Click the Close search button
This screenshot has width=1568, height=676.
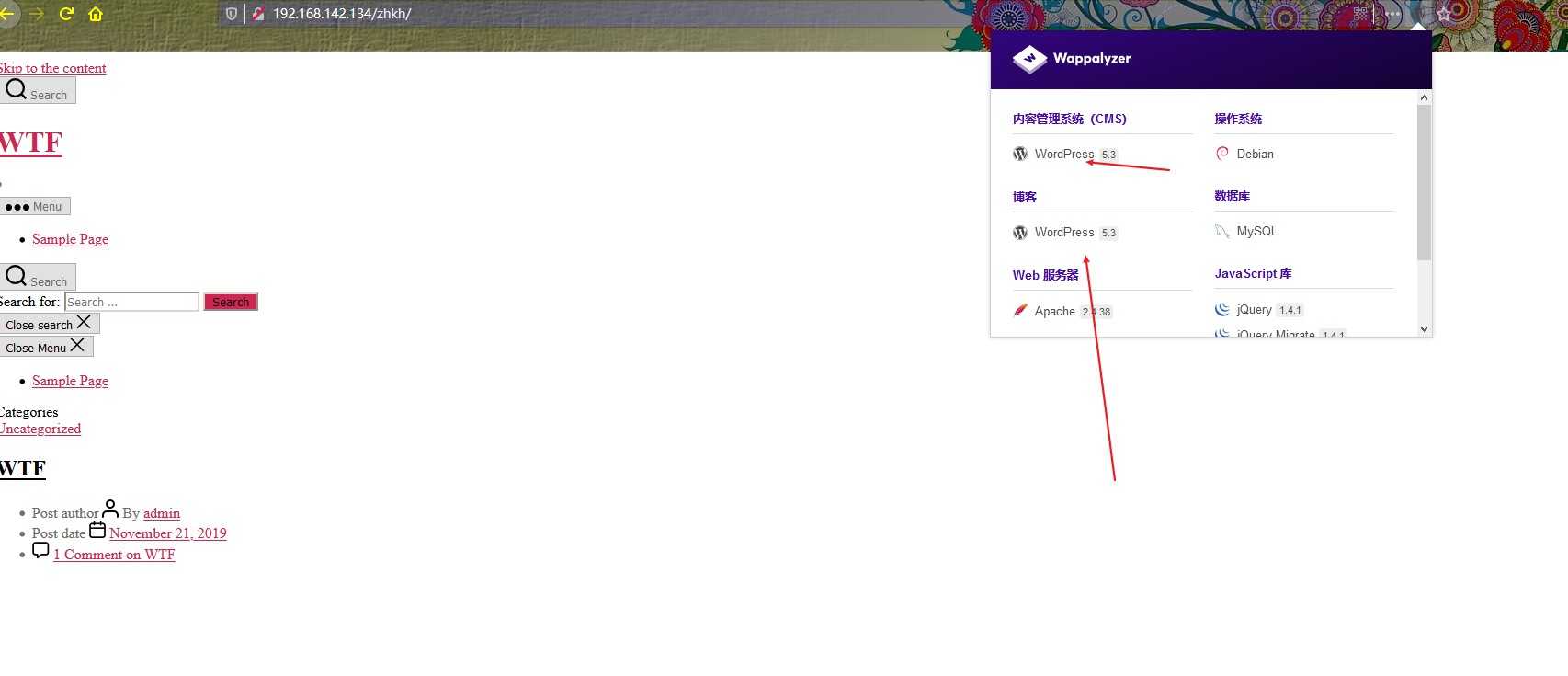point(50,324)
